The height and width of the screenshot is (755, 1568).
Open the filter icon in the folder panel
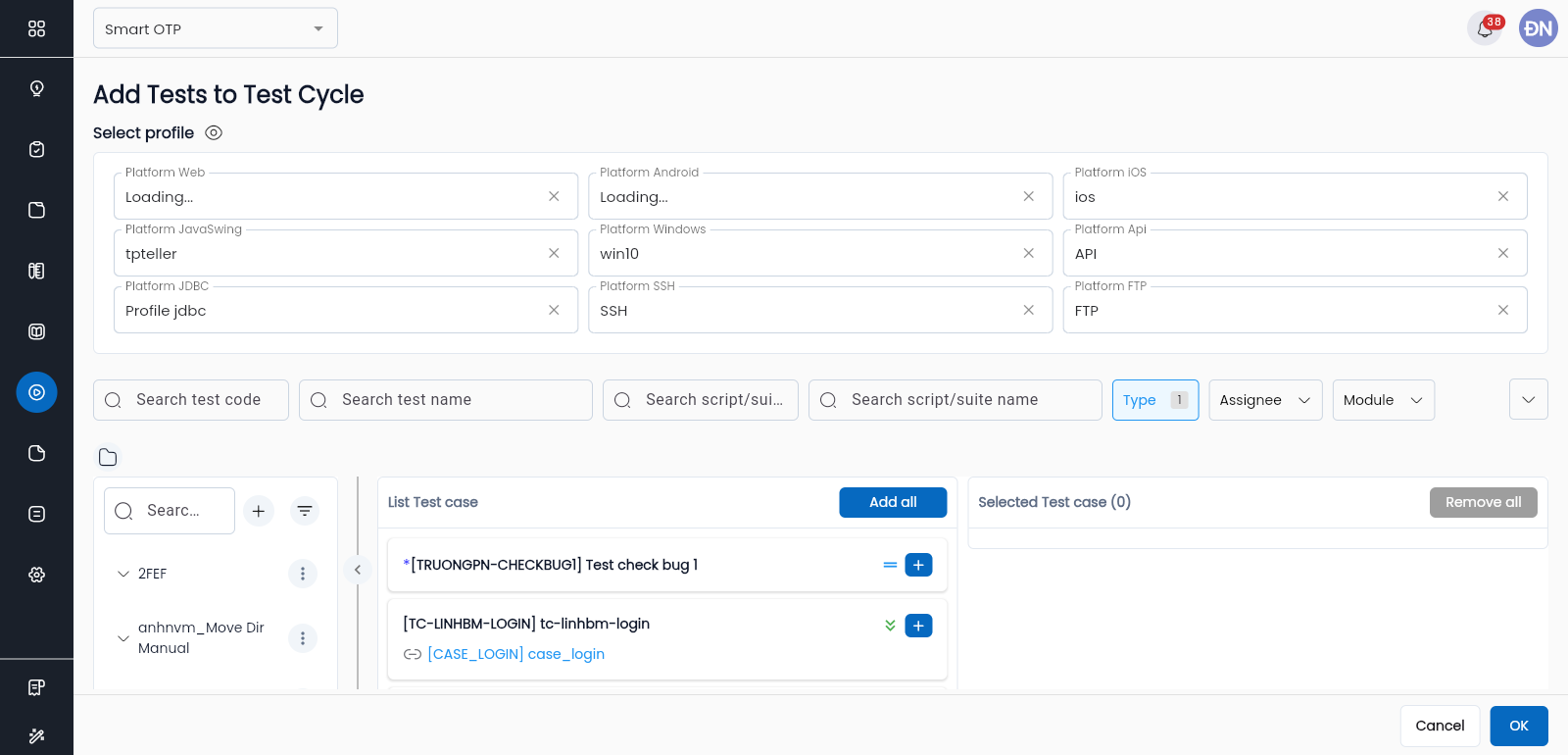(305, 511)
